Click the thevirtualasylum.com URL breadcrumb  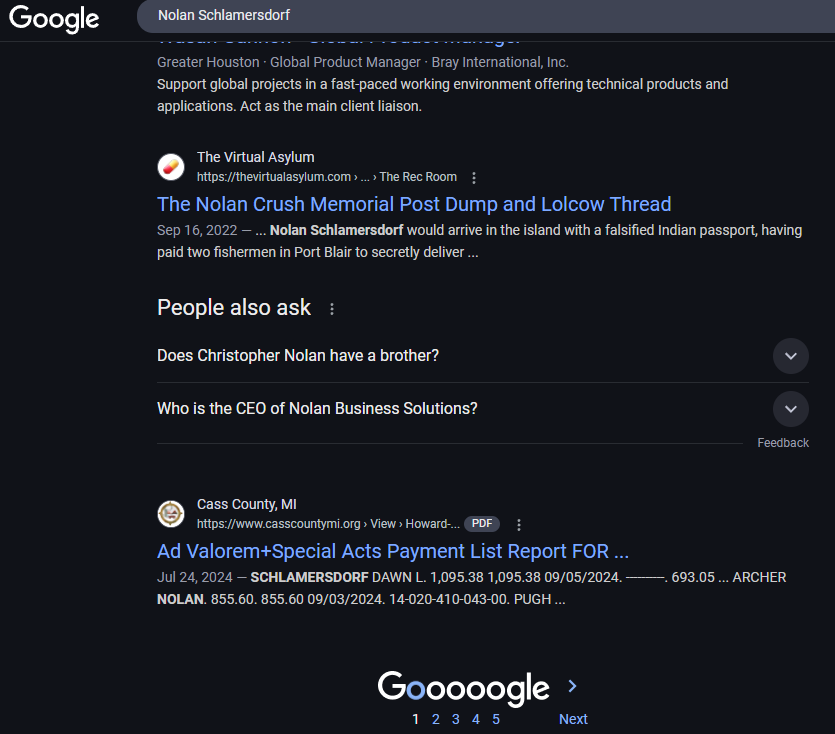tap(326, 177)
